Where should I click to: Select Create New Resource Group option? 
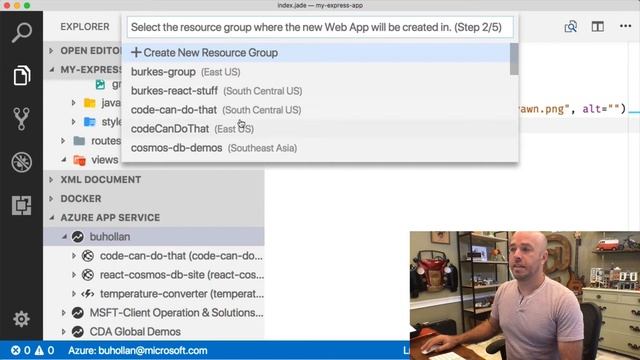point(317,53)
